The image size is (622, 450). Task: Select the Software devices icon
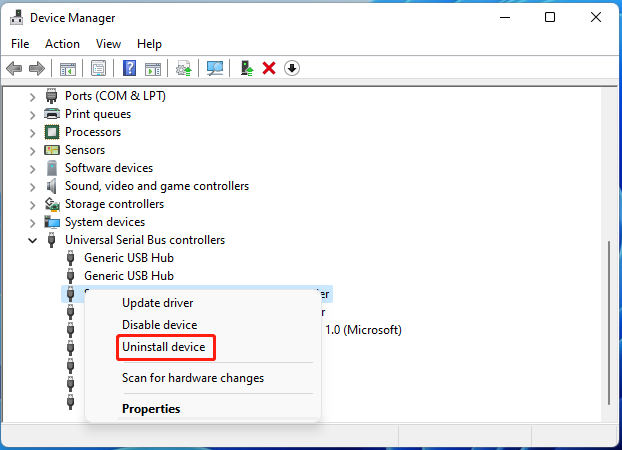coord(52,168)
